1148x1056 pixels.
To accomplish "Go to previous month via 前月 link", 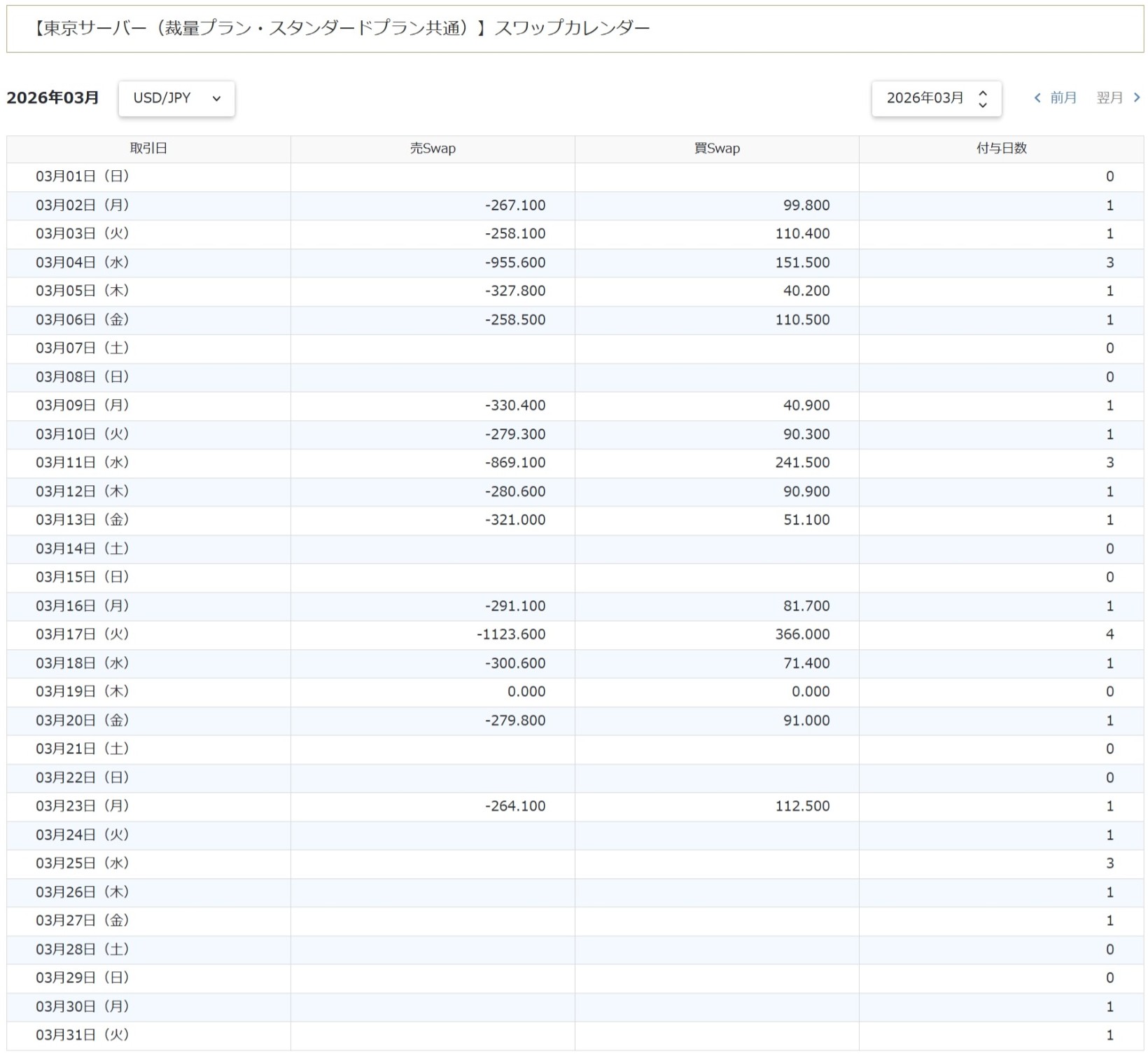I will [1056, 98].
